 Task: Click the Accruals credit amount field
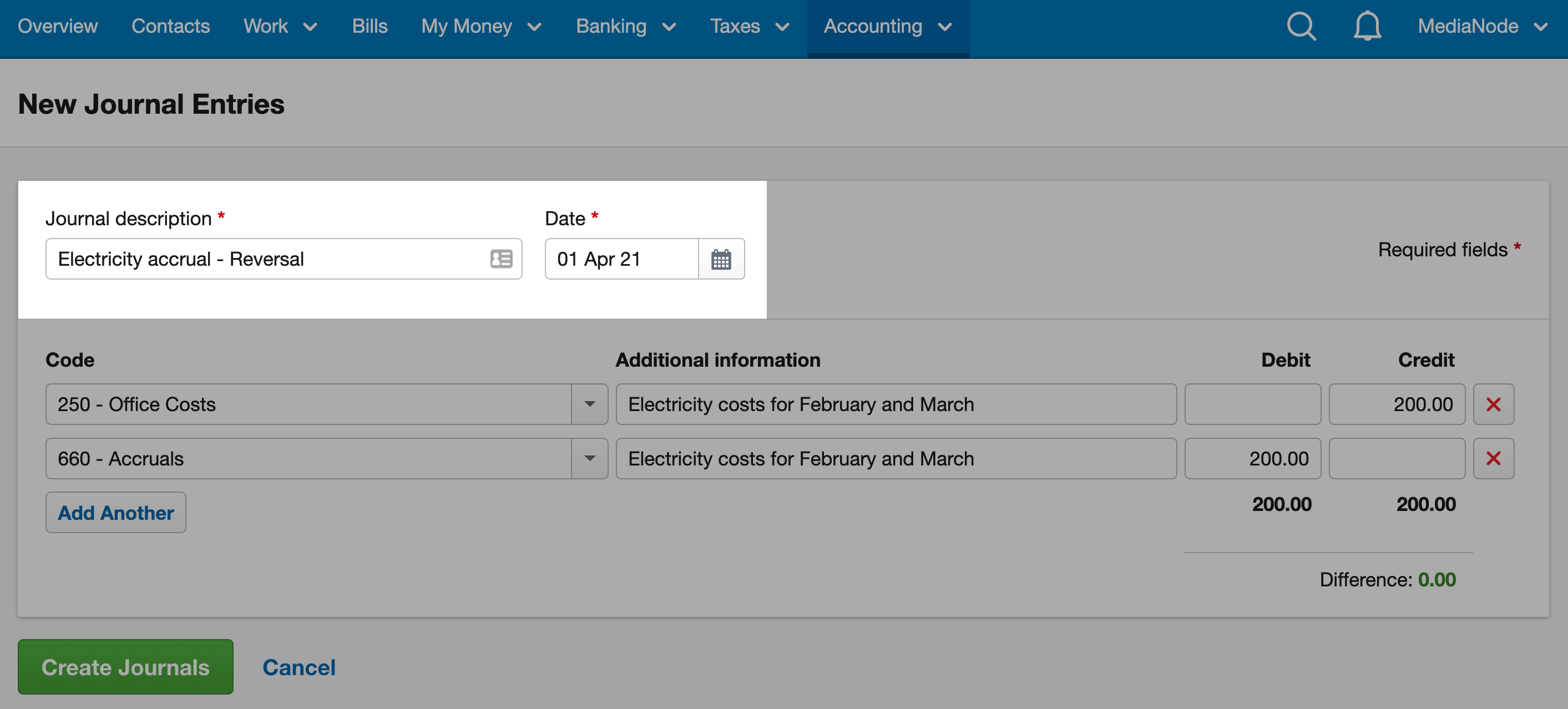click(x=1397, y=458)
